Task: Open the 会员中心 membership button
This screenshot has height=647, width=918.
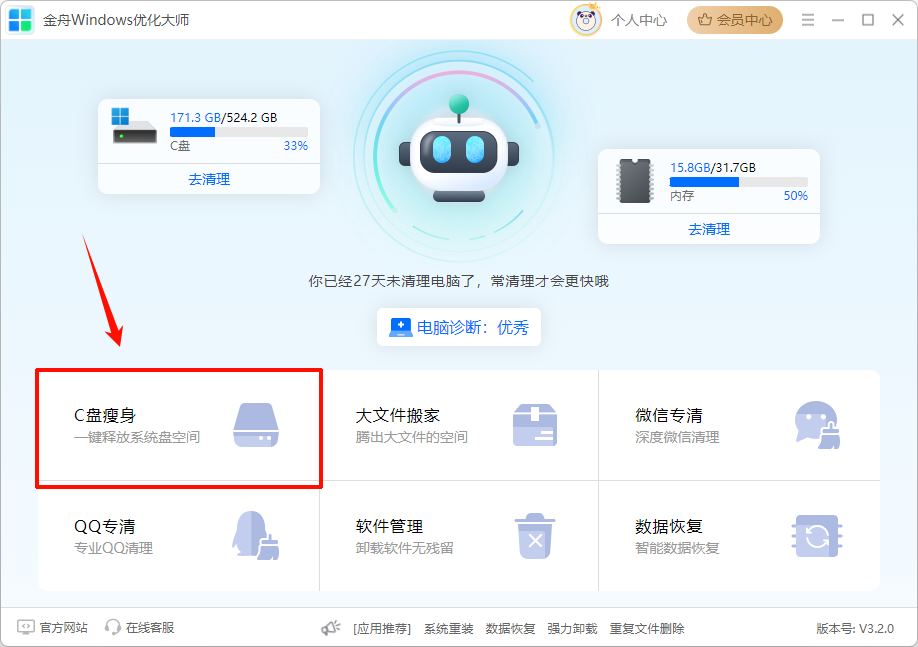Action: [x=734, y=19]
